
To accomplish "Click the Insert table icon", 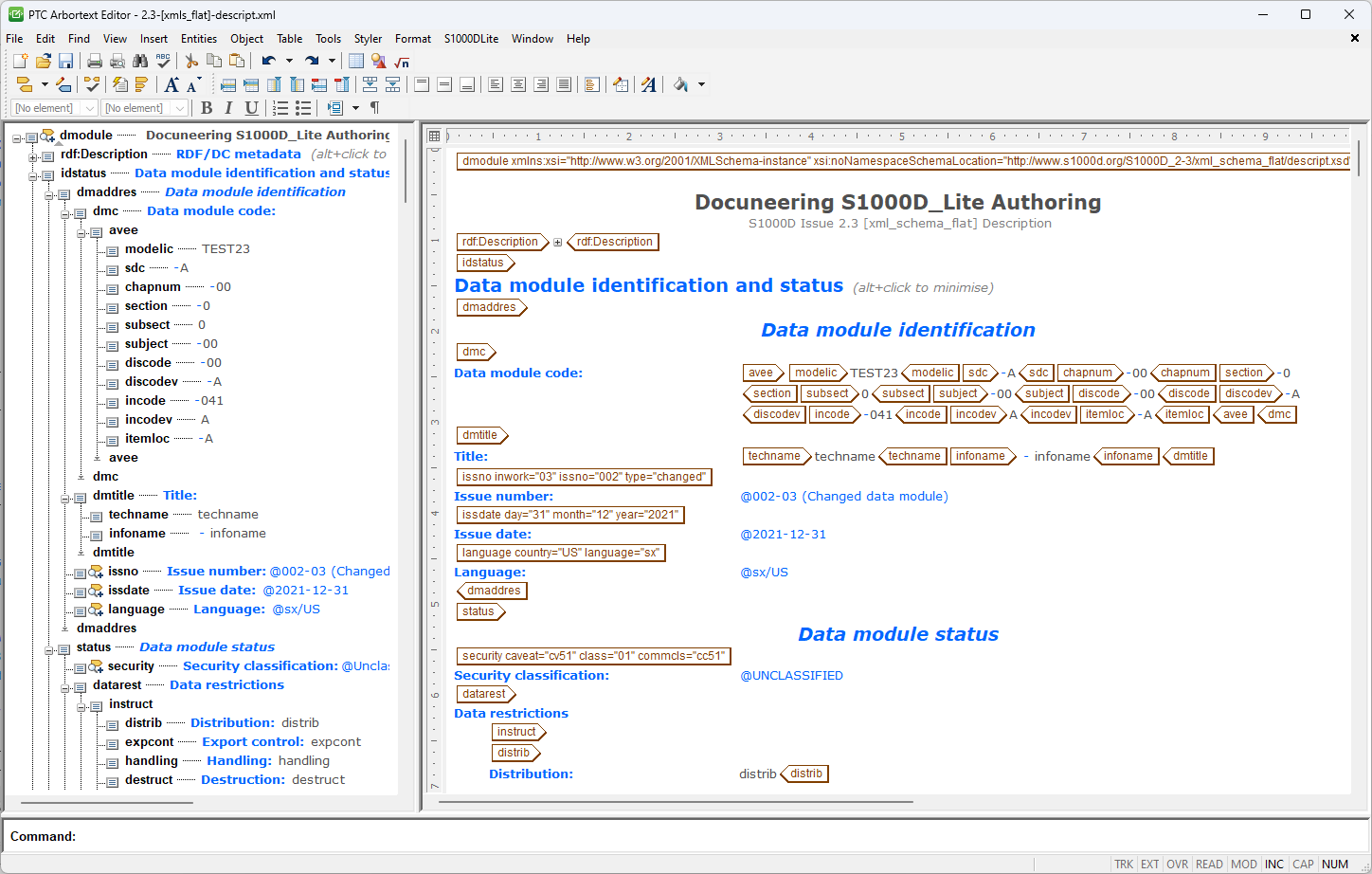I will (356, 61).
